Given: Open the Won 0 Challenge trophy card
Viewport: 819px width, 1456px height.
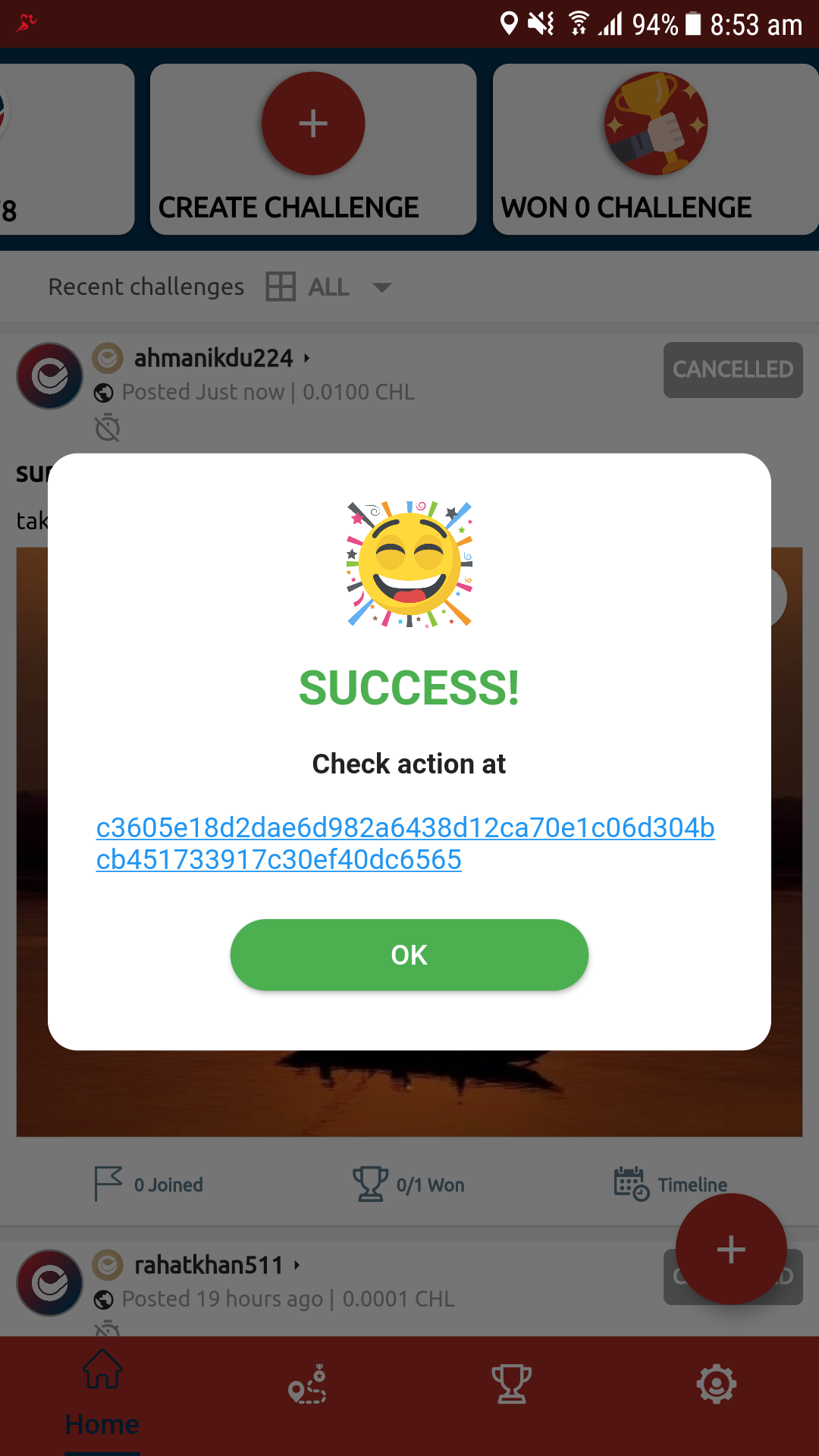Looking at the screenshot, I should (x=655, y=149).
